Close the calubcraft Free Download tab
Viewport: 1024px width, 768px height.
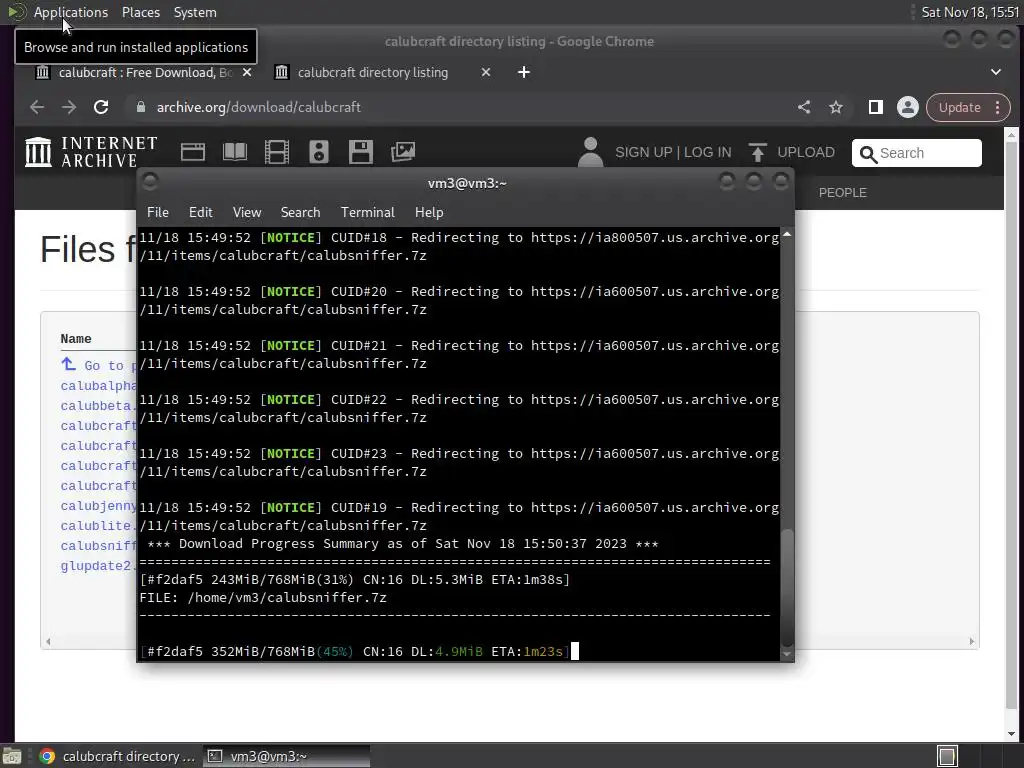tap(247, 72)
